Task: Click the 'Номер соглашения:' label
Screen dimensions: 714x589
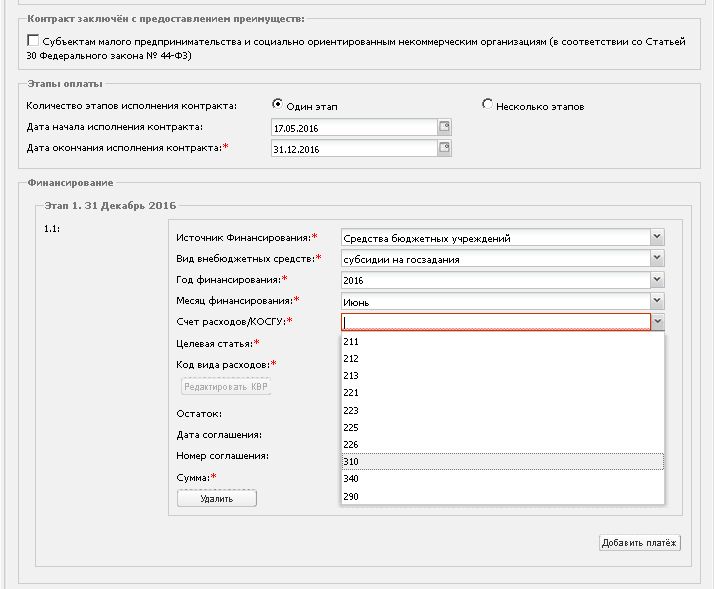Action: 223,456
